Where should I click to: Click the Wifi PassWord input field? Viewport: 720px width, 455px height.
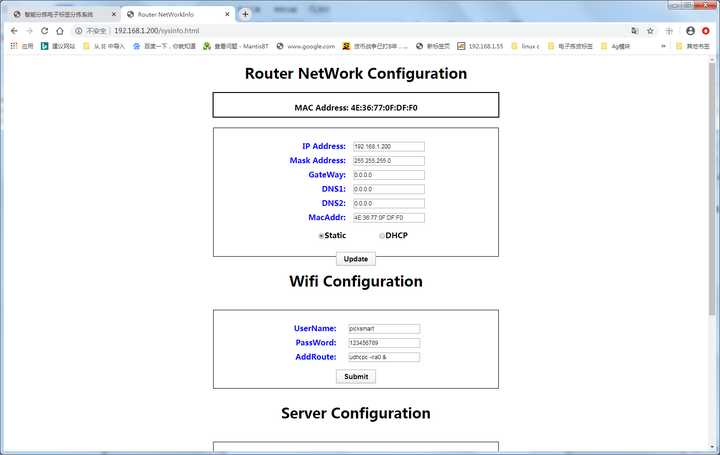point(384,343)
